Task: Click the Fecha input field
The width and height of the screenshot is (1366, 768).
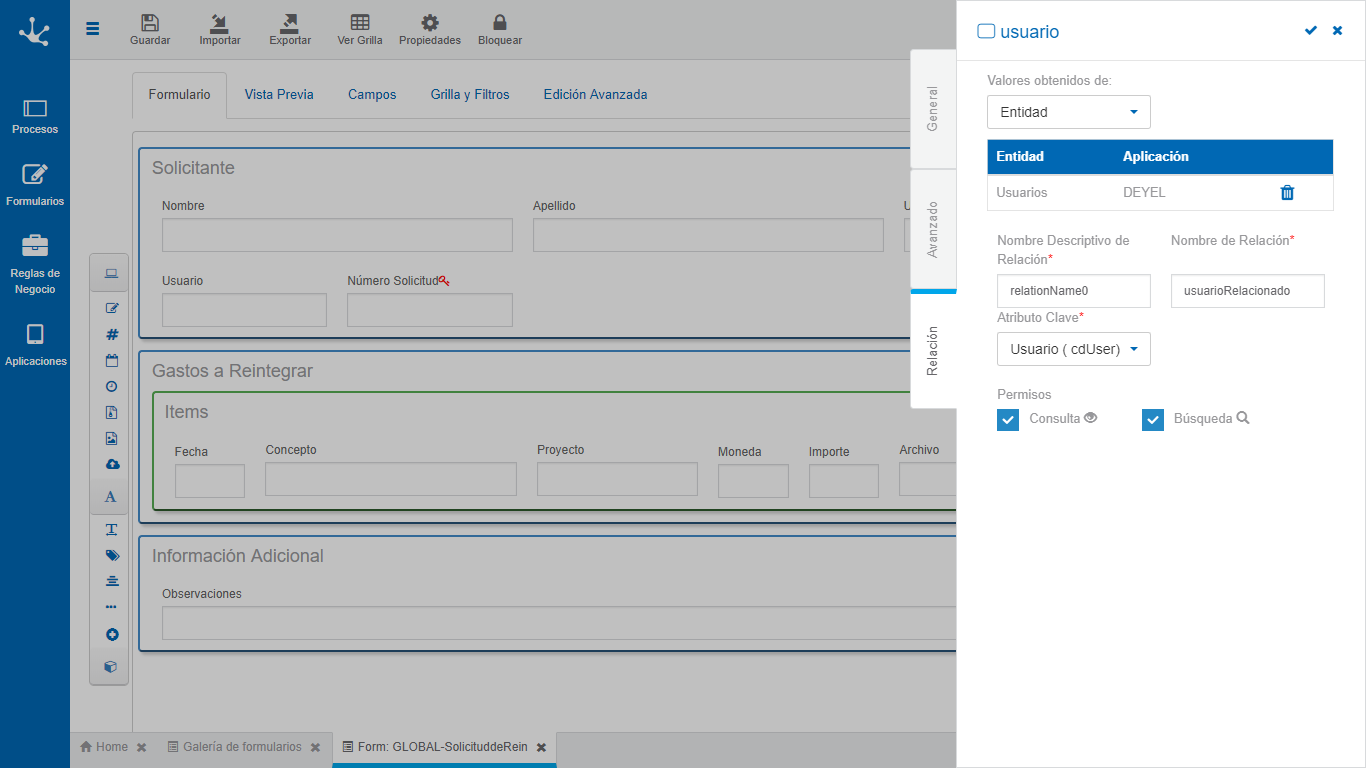Action: (210, 481)
